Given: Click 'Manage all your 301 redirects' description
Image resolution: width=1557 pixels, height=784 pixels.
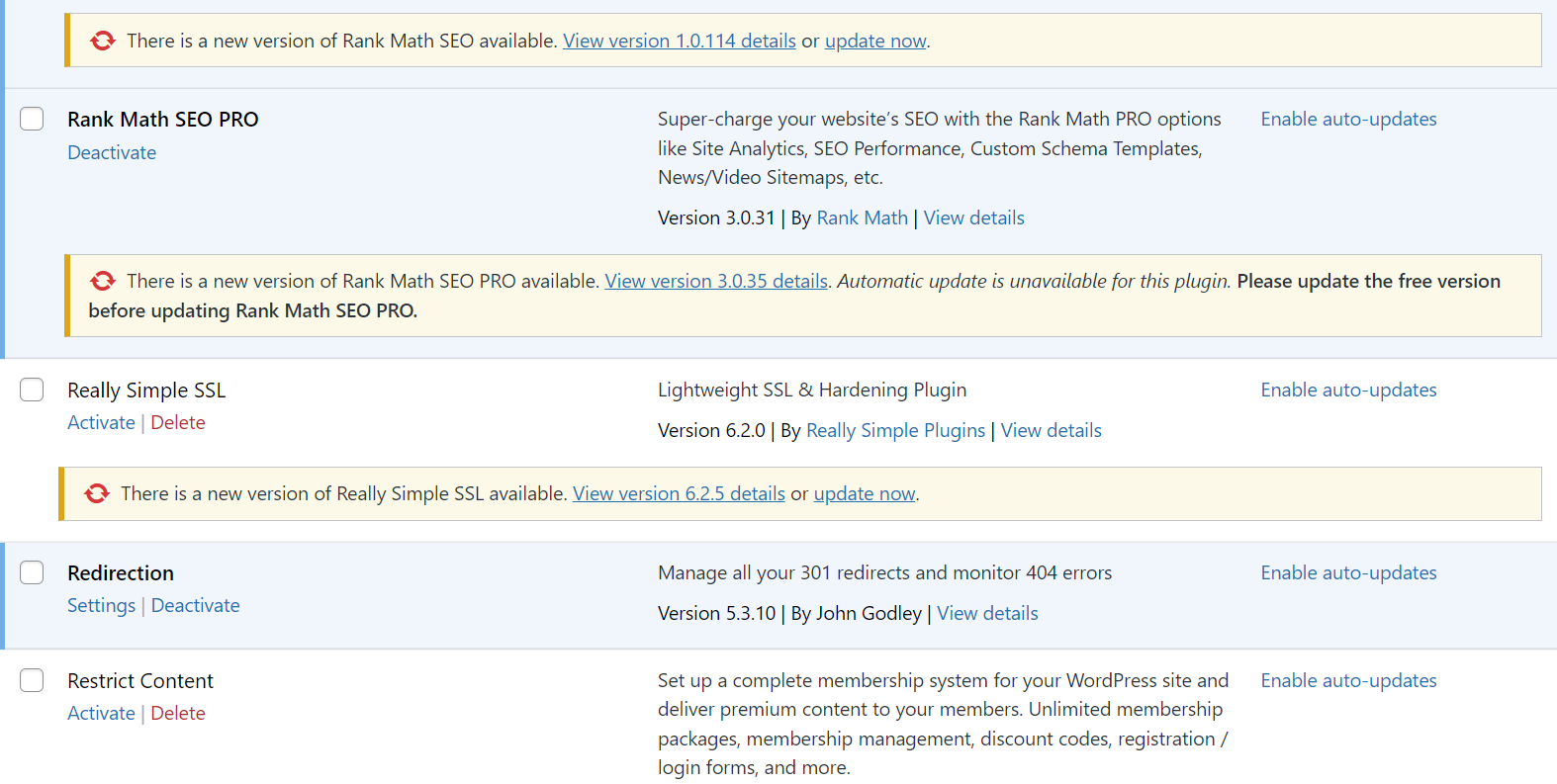Looking at the screenshot, I should point(884,572).
